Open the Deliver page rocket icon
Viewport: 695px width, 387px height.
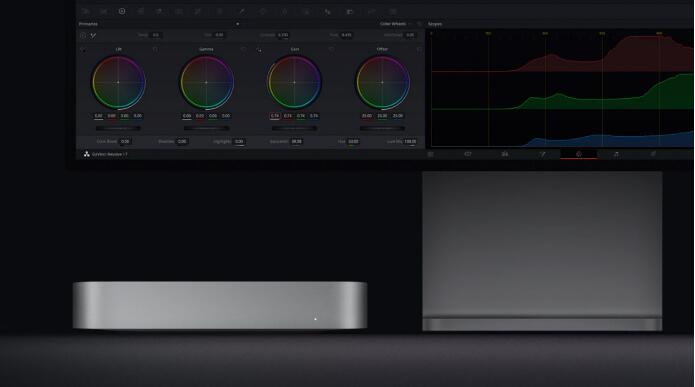pyautogui.click(x=653, y=154)
